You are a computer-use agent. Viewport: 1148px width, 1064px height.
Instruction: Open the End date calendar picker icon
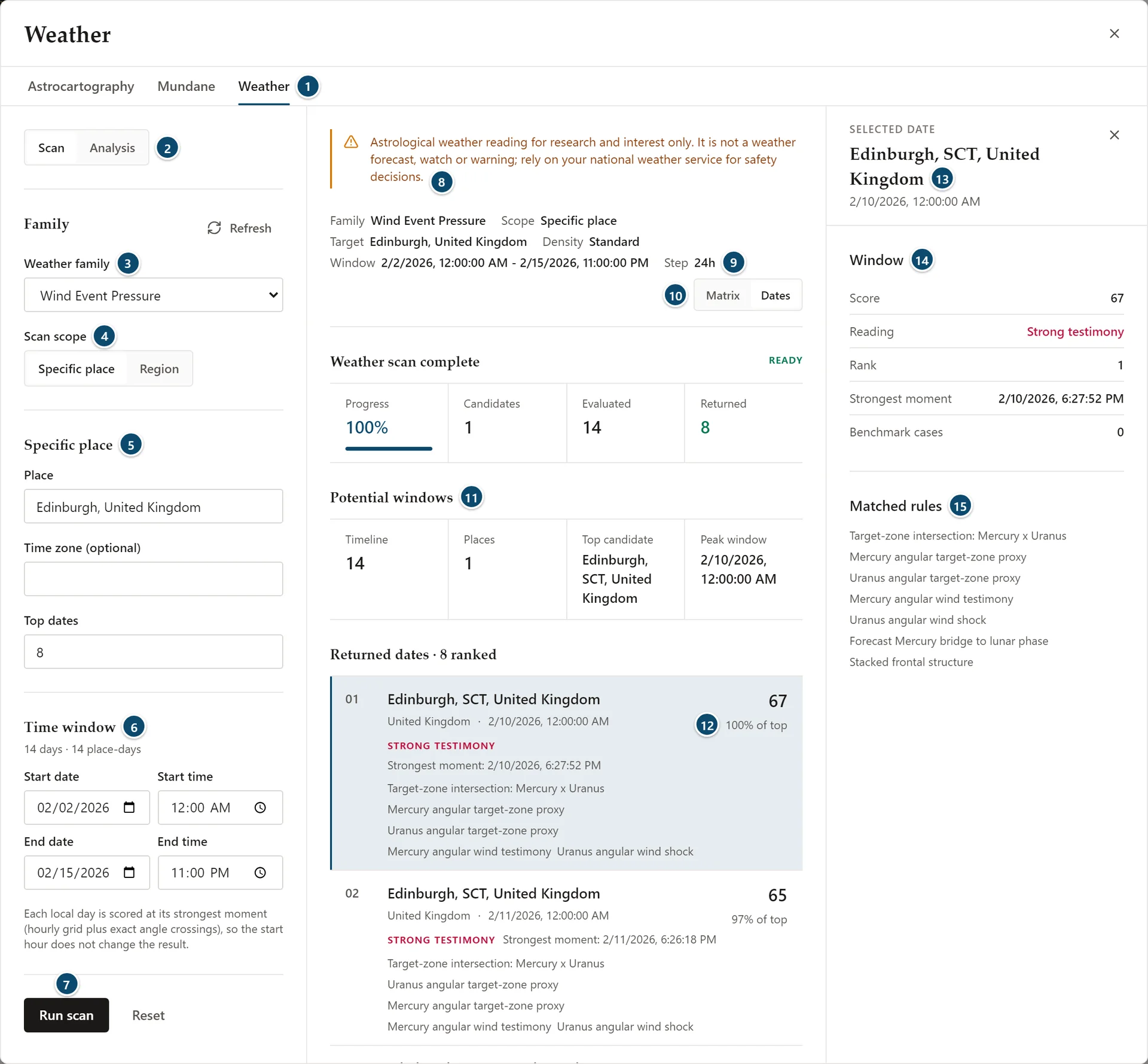coord(129,873)
